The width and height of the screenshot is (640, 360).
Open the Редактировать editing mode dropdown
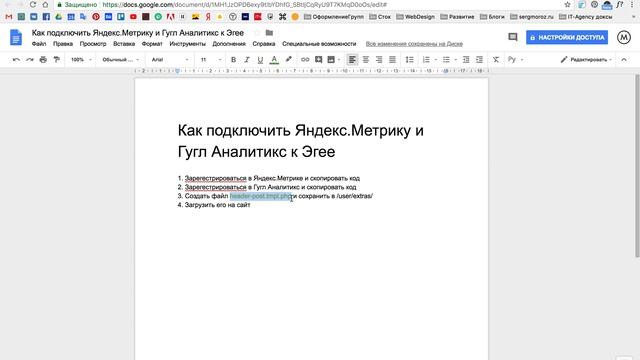[x=586, y=60]
